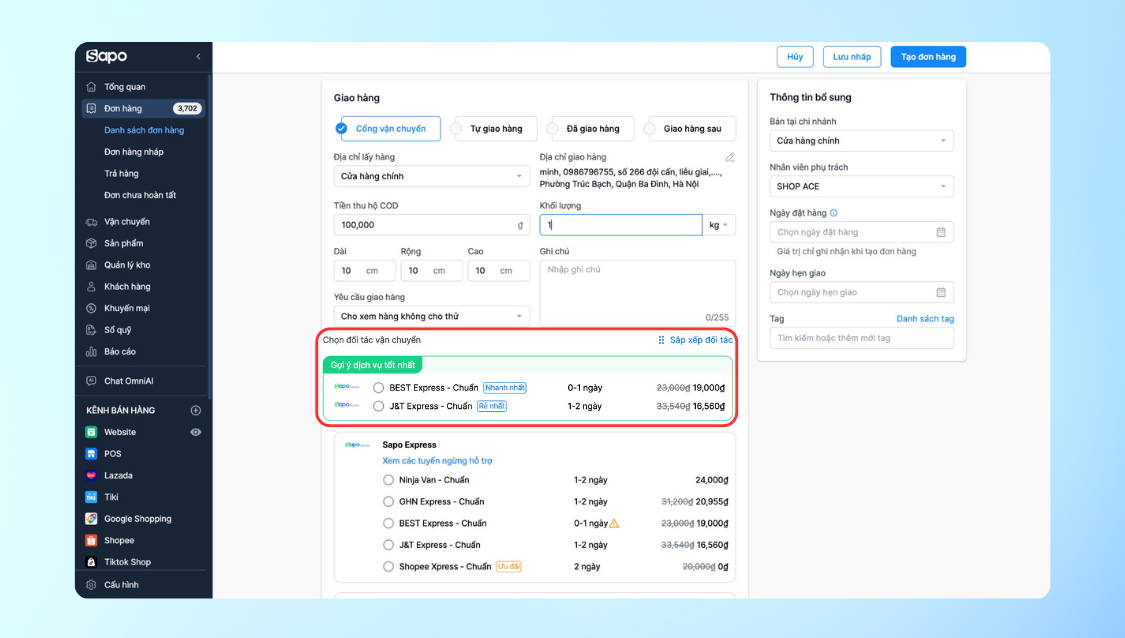Click the Vận chuyển truck icon
1125x638 pixels.
pos(91,222)
